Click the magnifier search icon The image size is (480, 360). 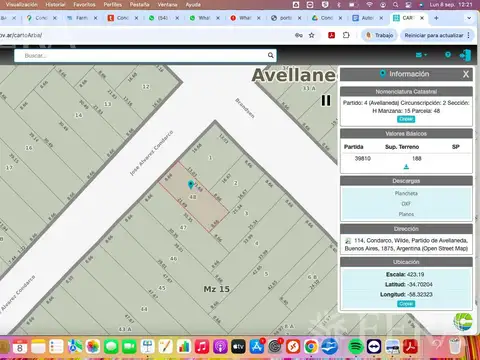271,55
